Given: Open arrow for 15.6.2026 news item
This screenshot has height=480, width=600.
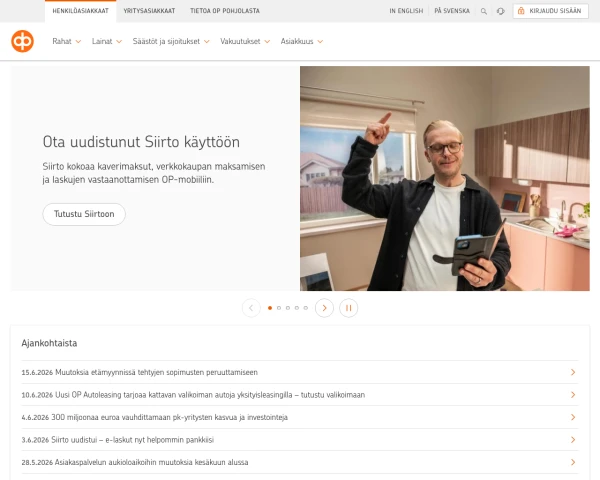Looking at the screenshot, I should point(573,372).
